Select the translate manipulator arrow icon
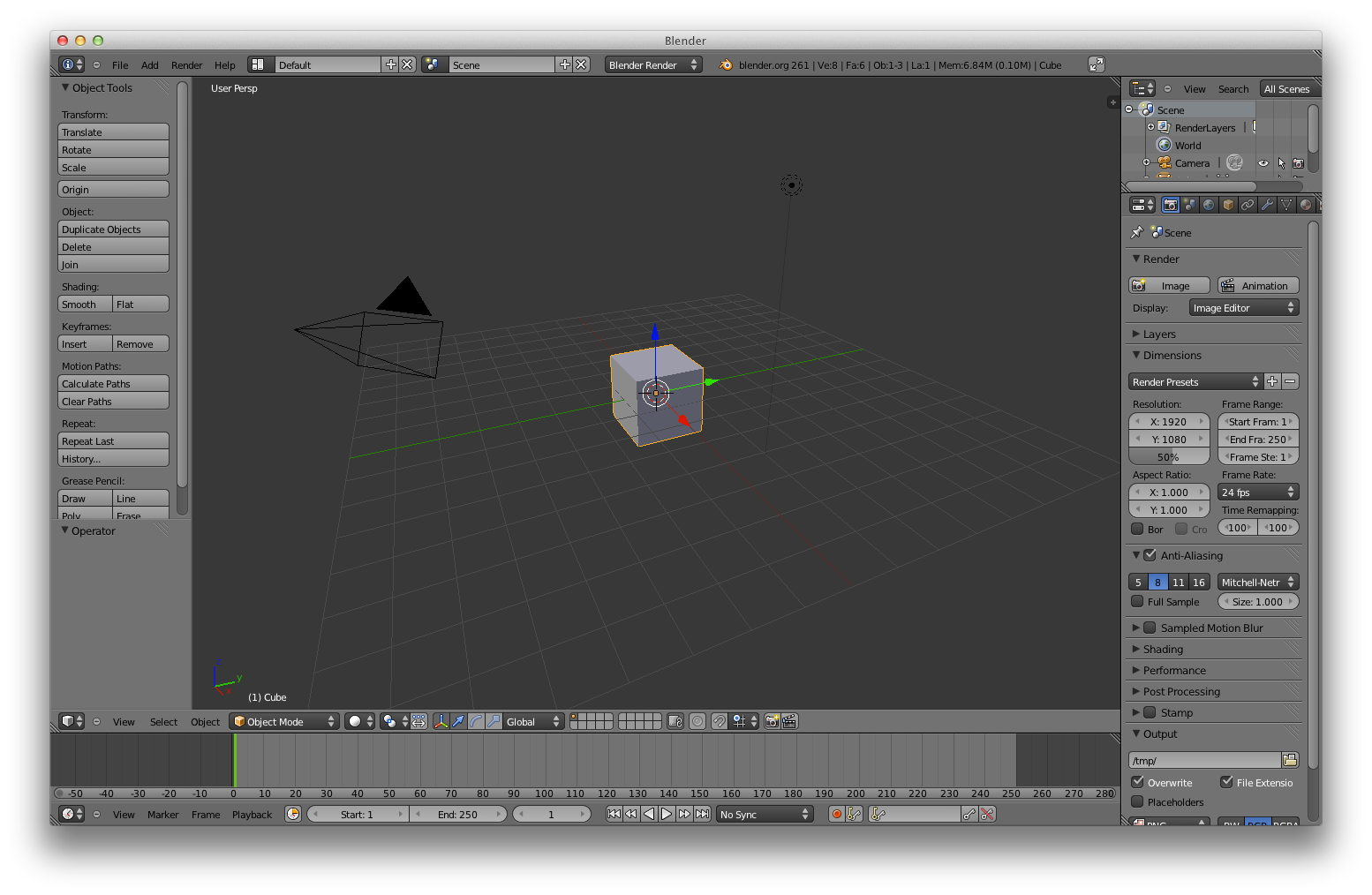Image resolution: width=1372 pixels, height=895 pixels. (458, 721)
